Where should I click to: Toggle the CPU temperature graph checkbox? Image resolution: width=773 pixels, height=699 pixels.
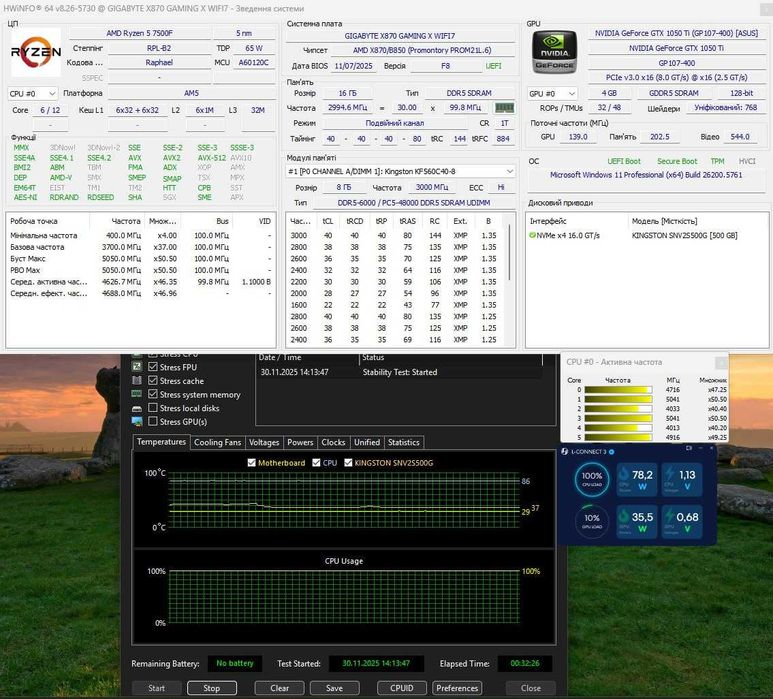coord(316,463)
